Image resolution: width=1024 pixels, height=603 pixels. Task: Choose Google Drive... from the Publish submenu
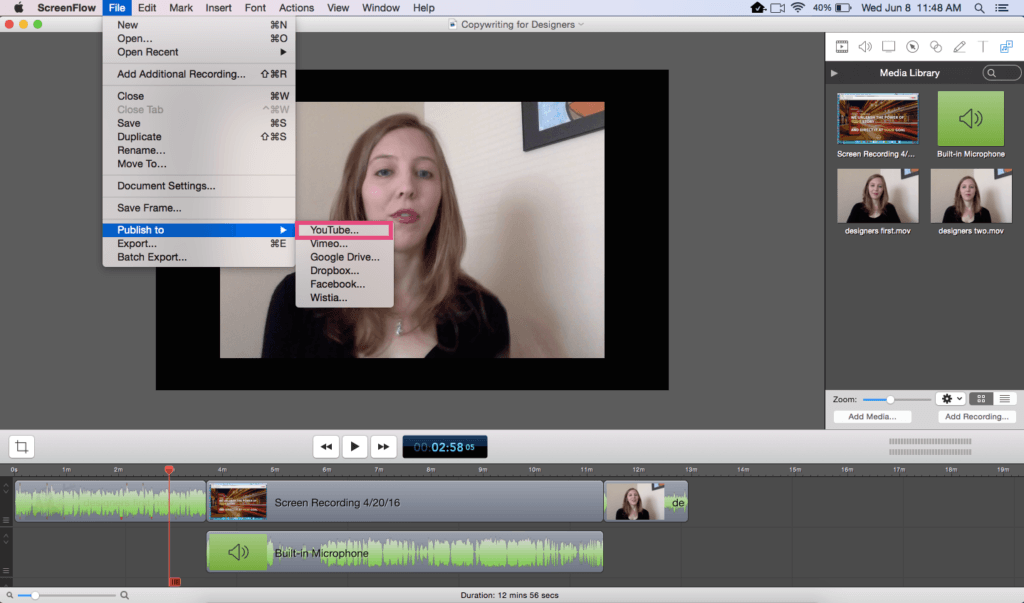(x=344, y=257)
